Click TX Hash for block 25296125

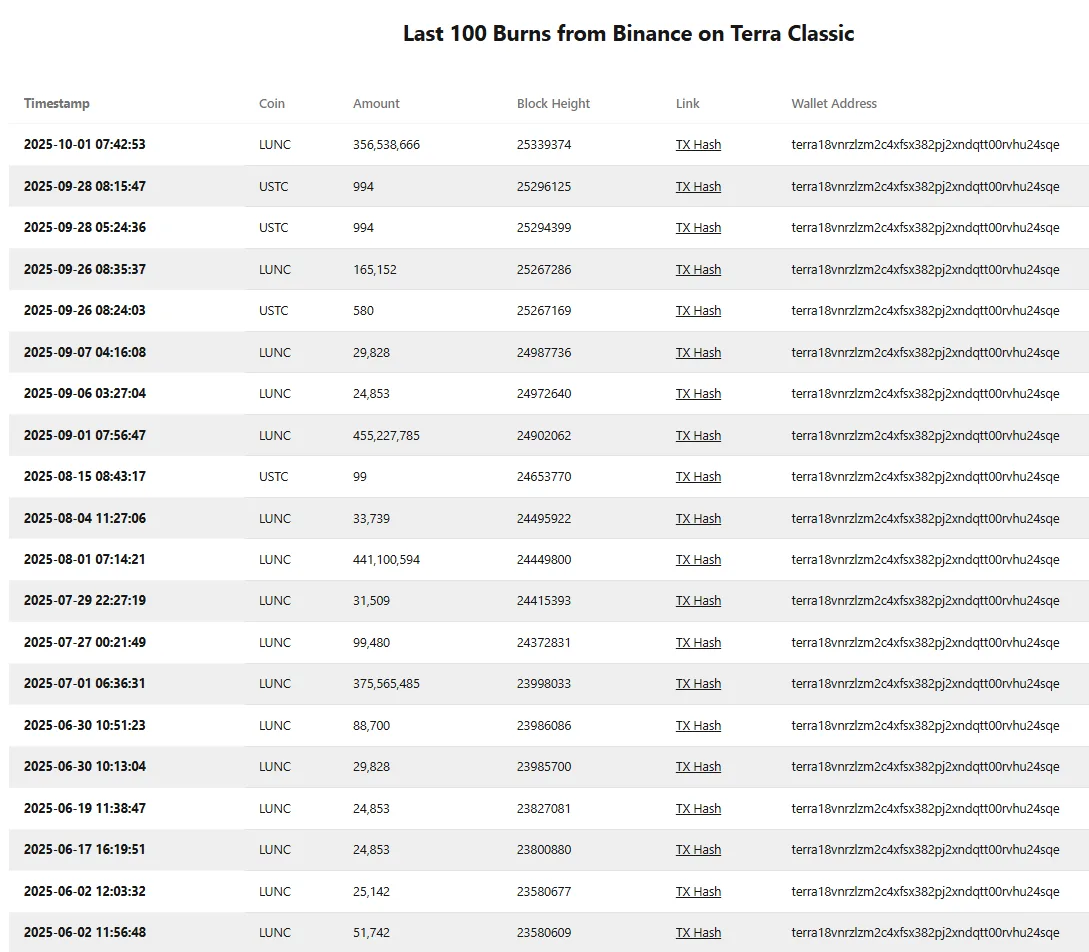(x=698, y=187)
